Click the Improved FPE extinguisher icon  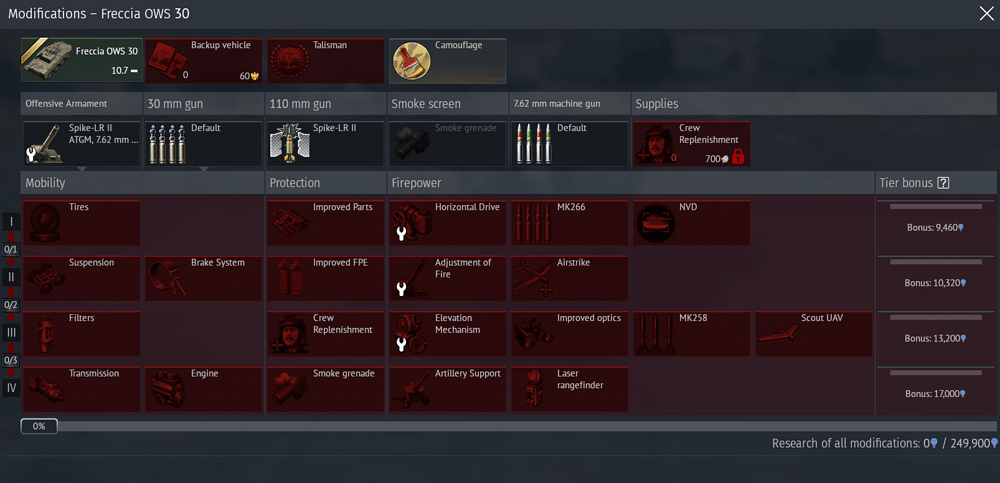(x=289, y=279)
